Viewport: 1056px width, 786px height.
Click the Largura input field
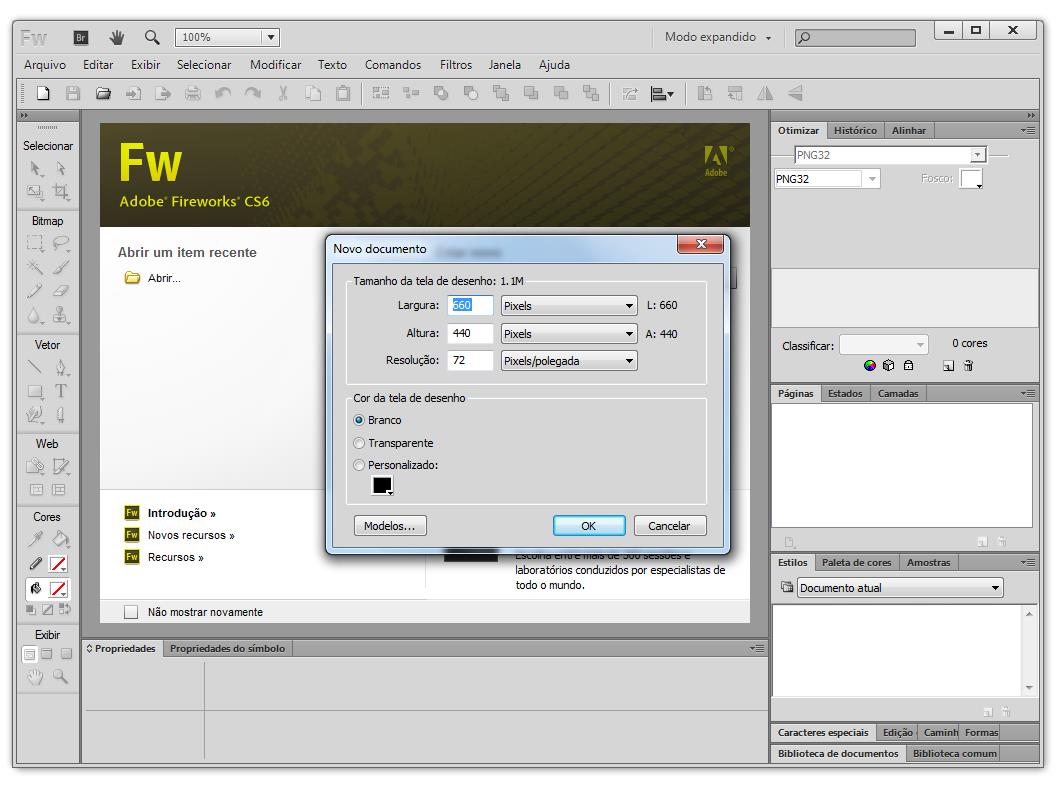(x=470, y=305)
